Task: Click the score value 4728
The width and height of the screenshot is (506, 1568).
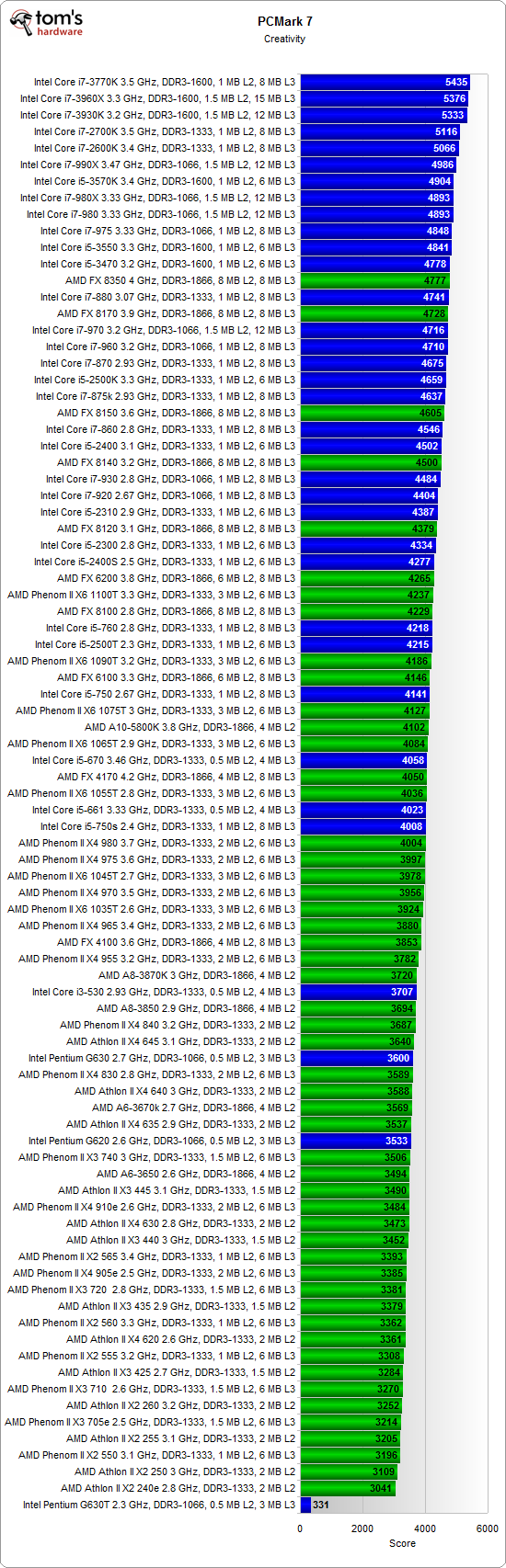Action: 434,313
